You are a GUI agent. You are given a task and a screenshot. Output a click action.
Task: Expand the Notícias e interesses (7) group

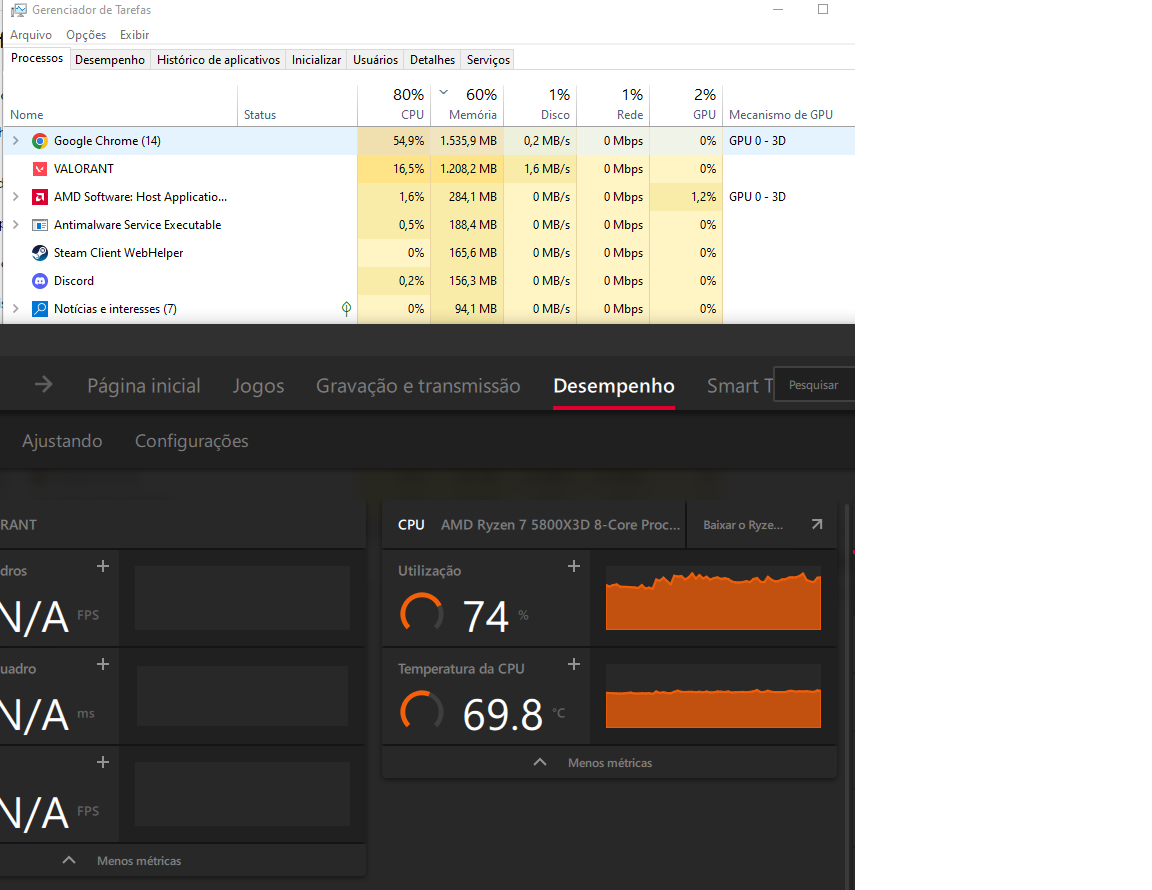coord(15,309)
